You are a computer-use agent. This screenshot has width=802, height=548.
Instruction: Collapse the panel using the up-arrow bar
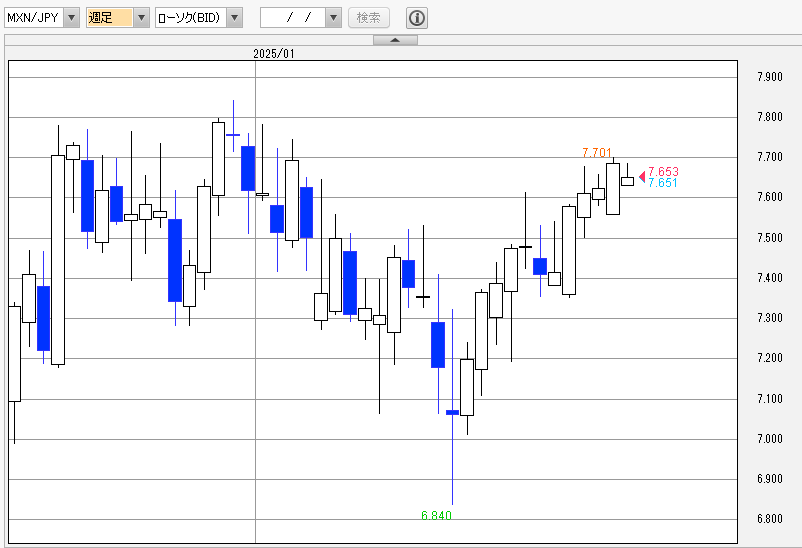pyautogui.click(x=395, y=40)
